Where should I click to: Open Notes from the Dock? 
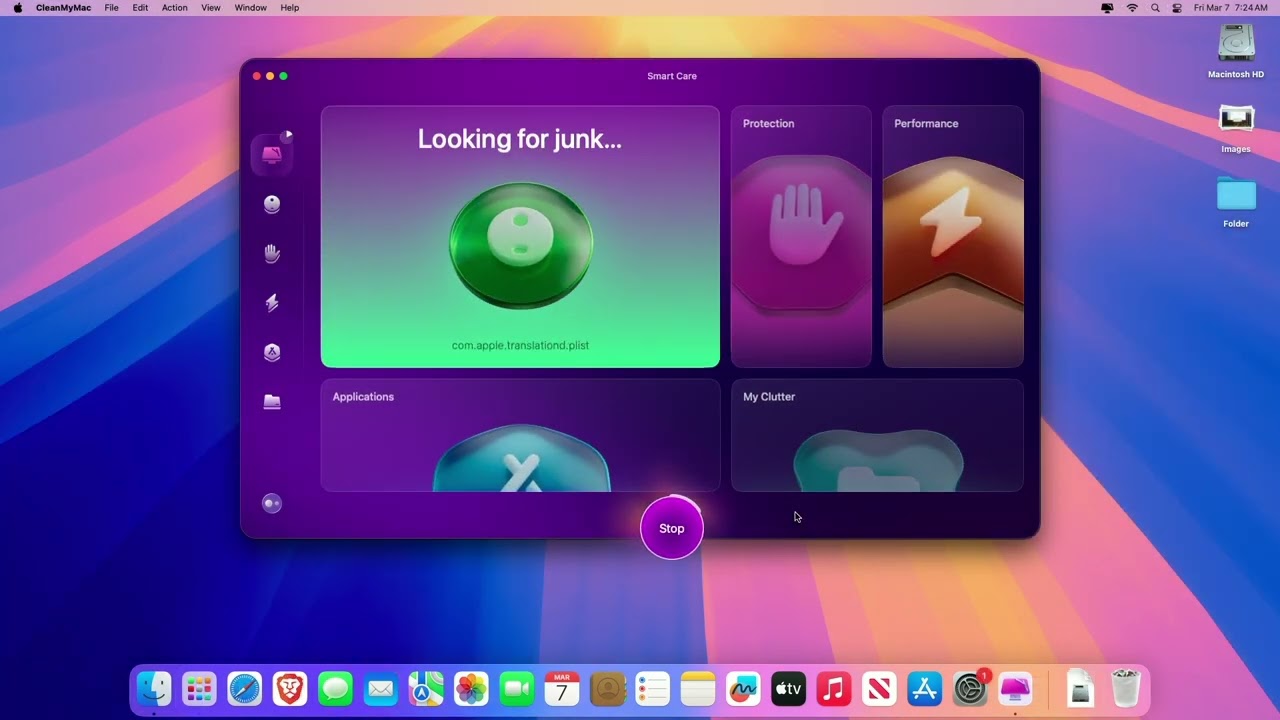698,689
